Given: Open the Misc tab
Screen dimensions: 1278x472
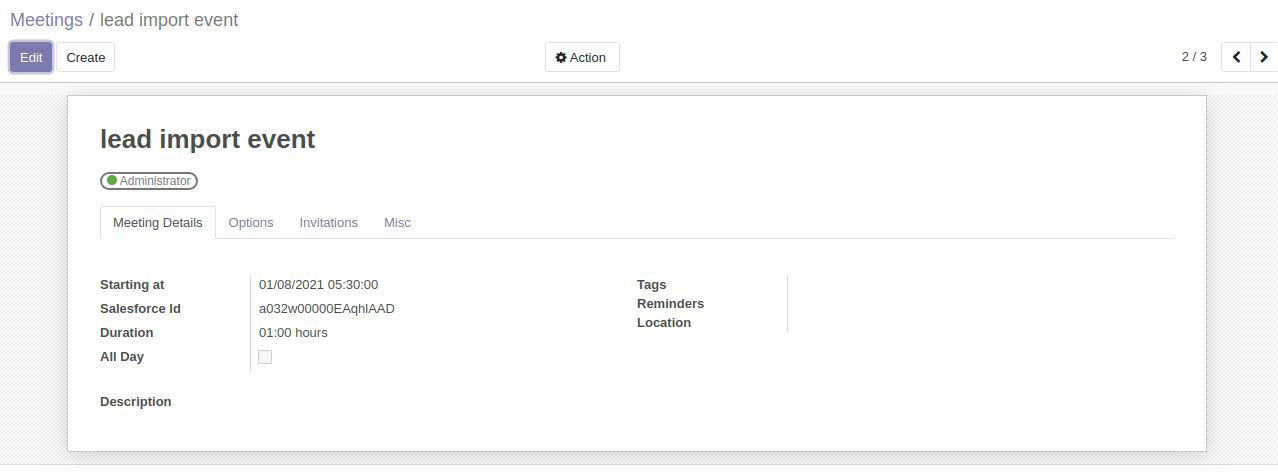Looking at the screenshot, I should coord(397,222).
